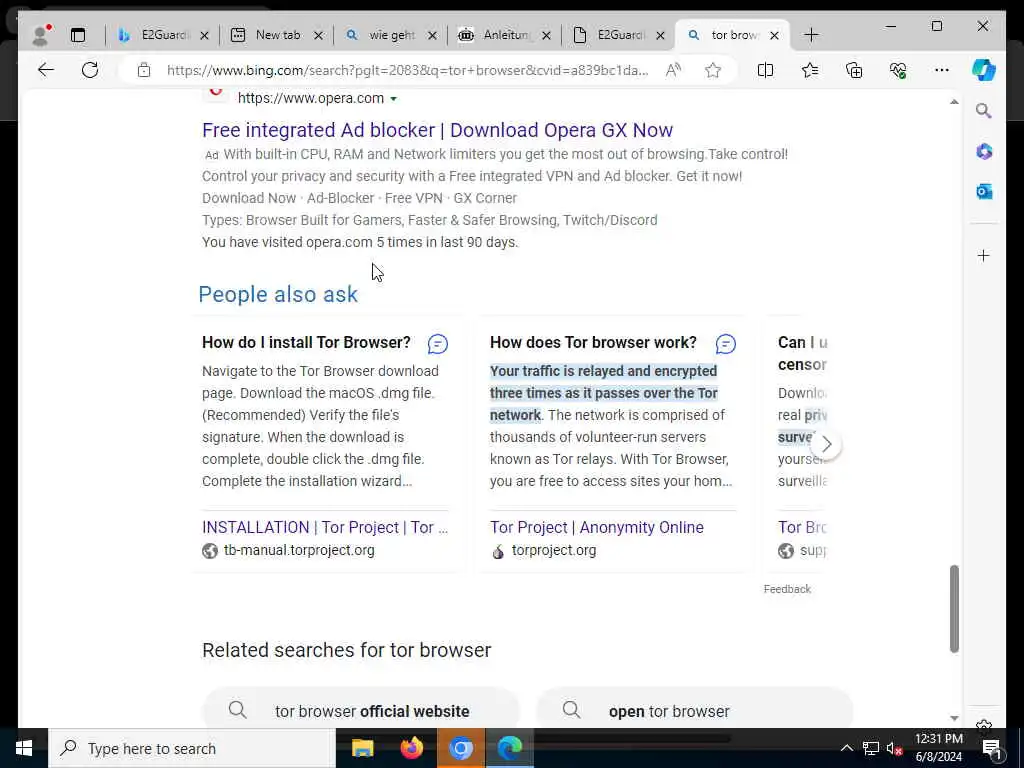Screen dimensions: 1024x768
Task: Show hidden system tray icons
Action: 846,748
